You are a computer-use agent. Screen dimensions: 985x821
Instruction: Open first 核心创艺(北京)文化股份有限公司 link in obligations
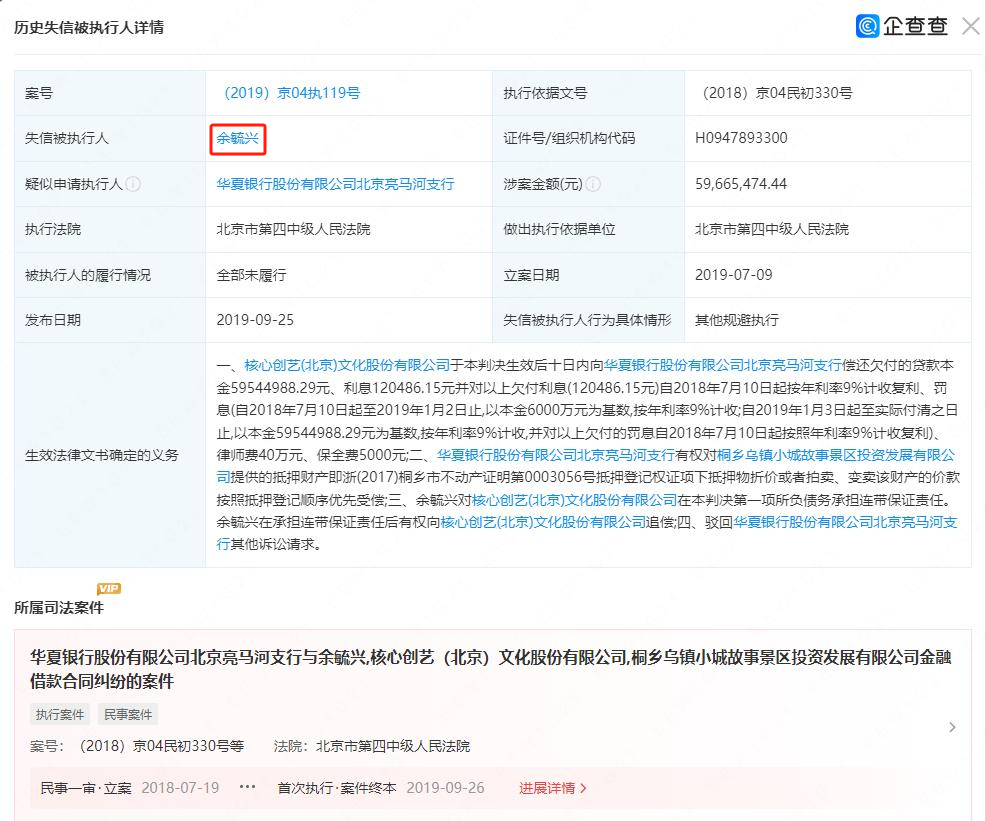pos(347,365)
